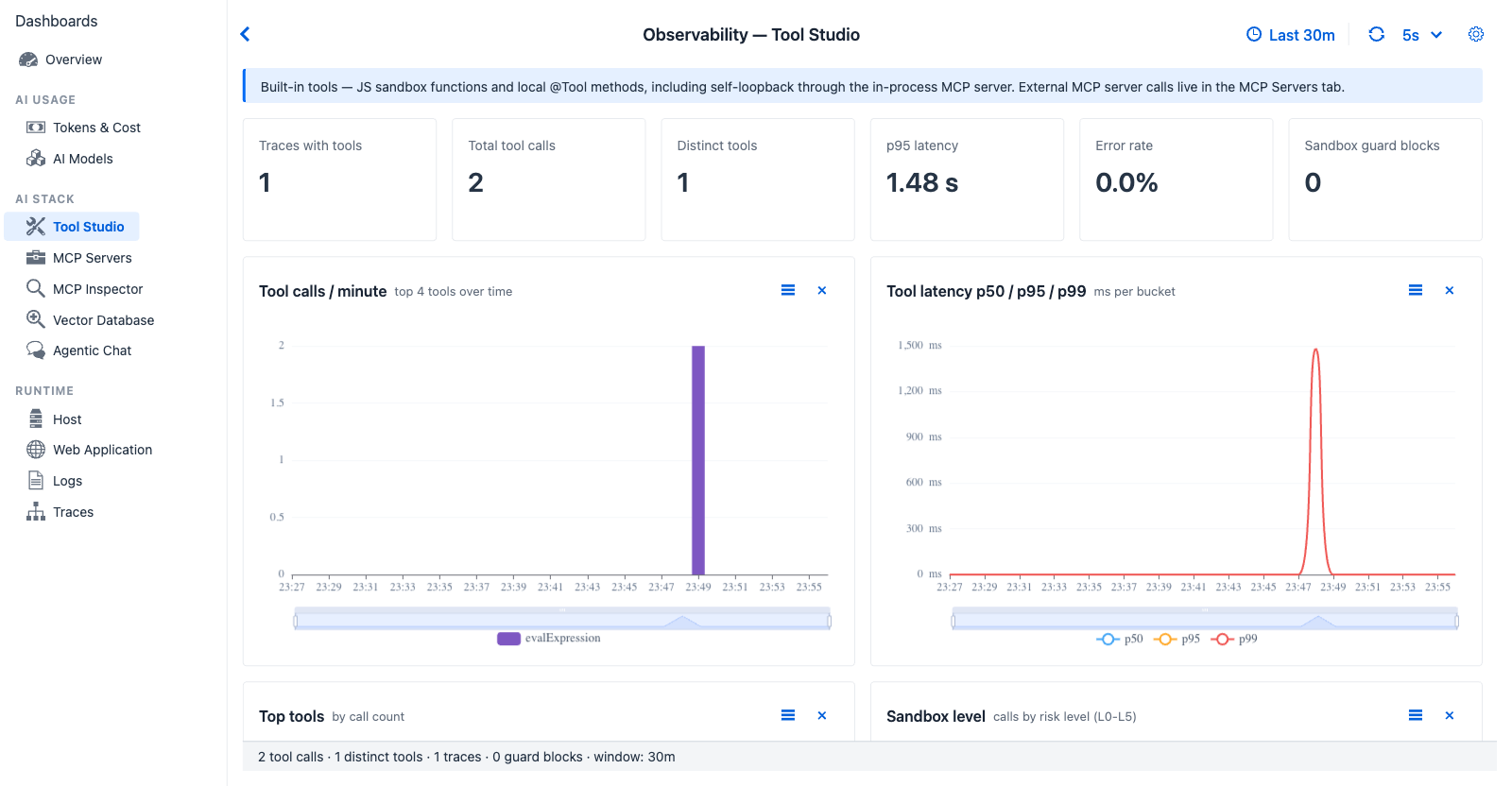Click the MCP Servers toolbox icon
This screenshot has width=1512, height=786.
(36, 257)
